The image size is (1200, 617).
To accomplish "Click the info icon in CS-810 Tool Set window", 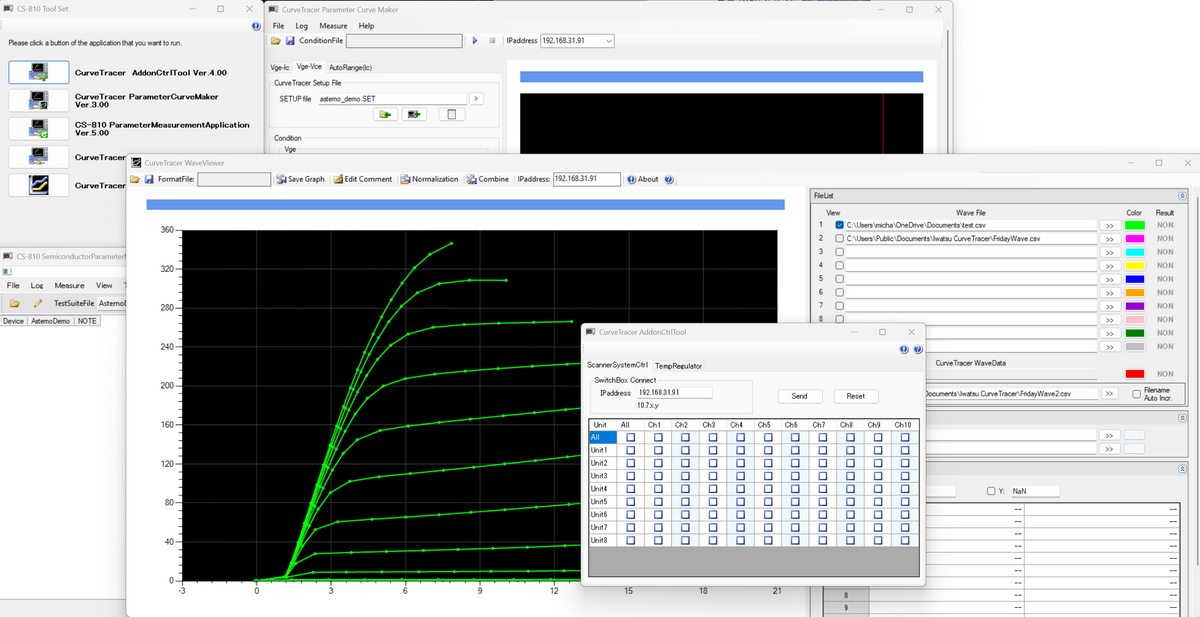I will click(x=256, y=26).
